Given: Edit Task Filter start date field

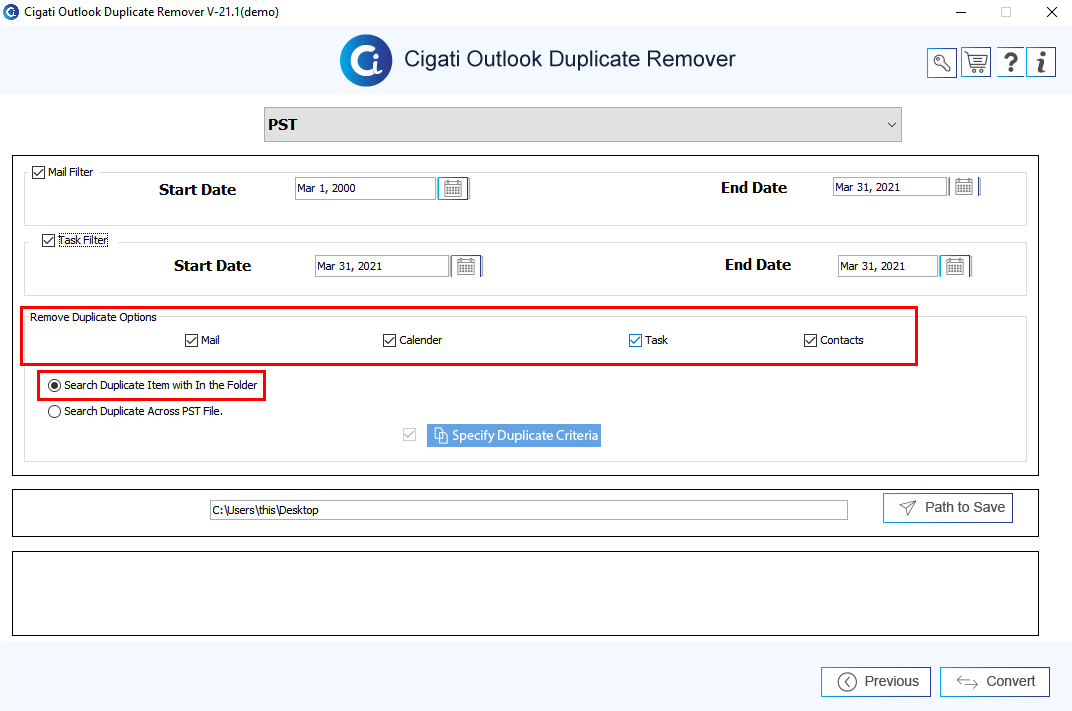Looking at the screenshot, I should pyautogui.click(x=382, y=266).
